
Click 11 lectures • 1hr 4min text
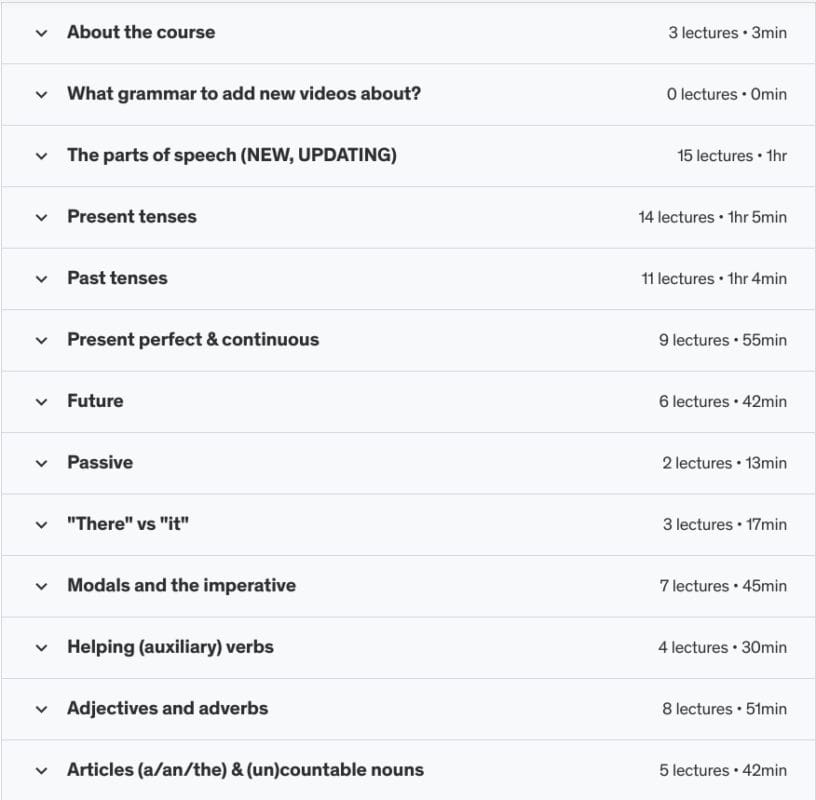tap(713, 279)
